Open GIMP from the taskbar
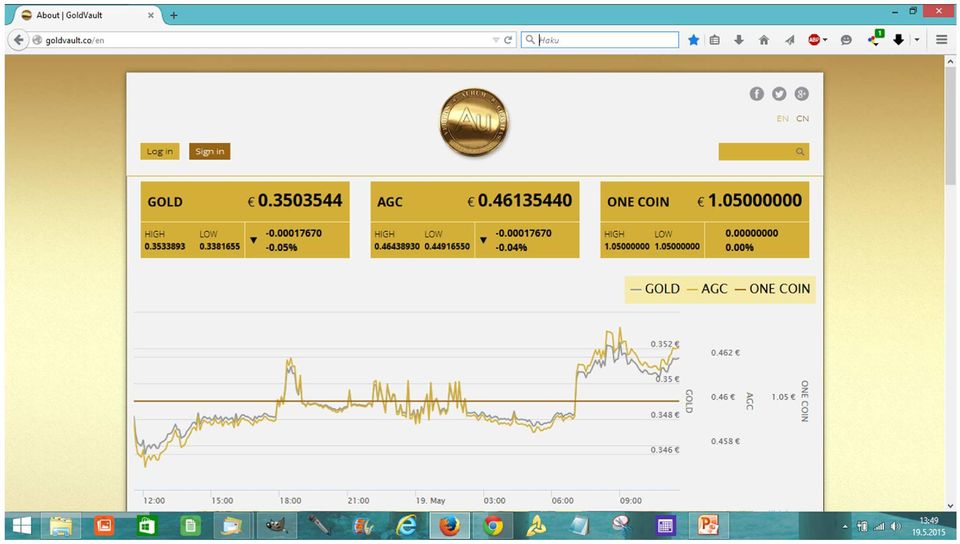This screenshot has height=544, width=960. point(276,526)
